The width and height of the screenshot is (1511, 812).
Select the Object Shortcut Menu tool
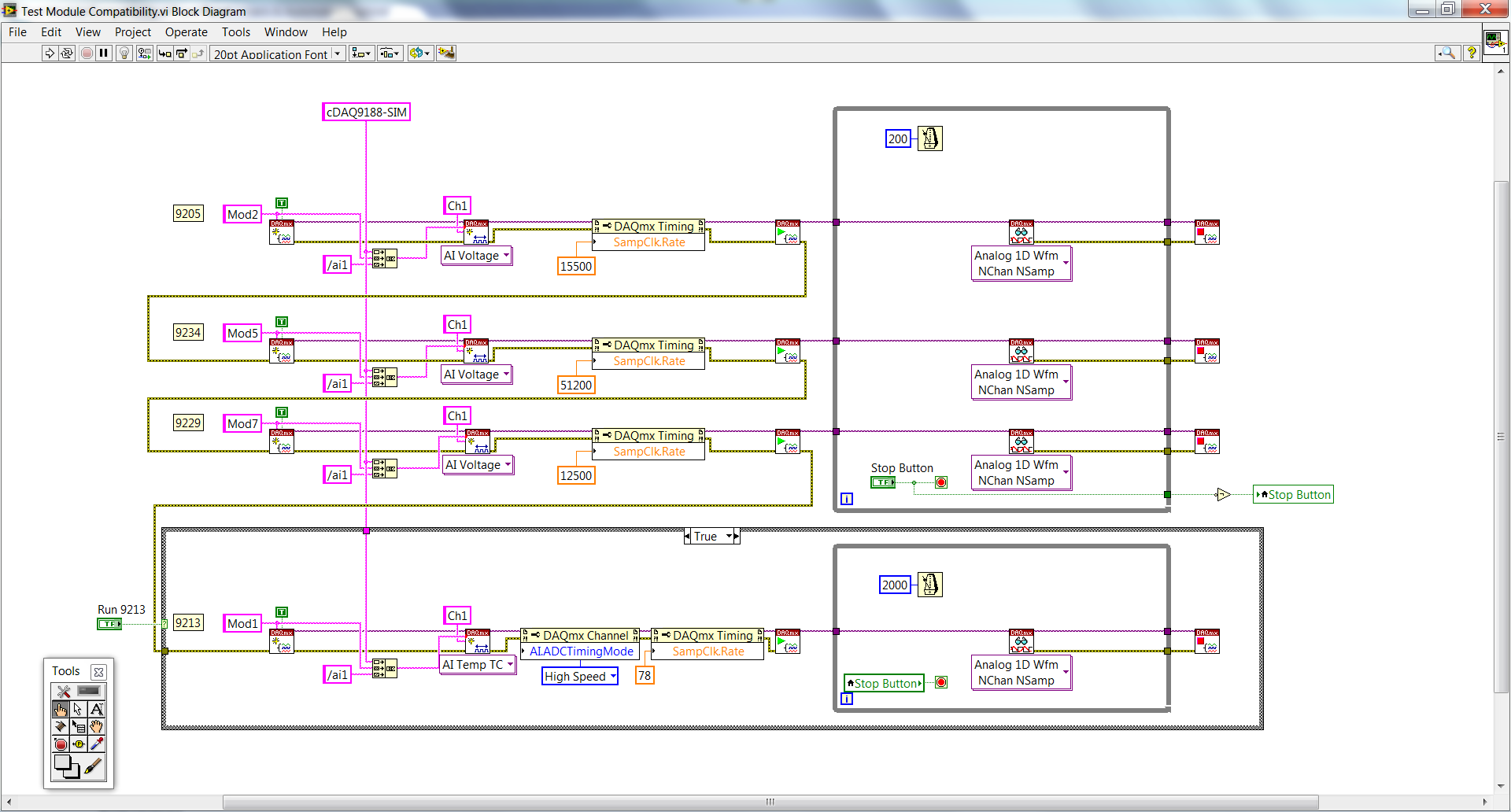(x=78, y=726)
